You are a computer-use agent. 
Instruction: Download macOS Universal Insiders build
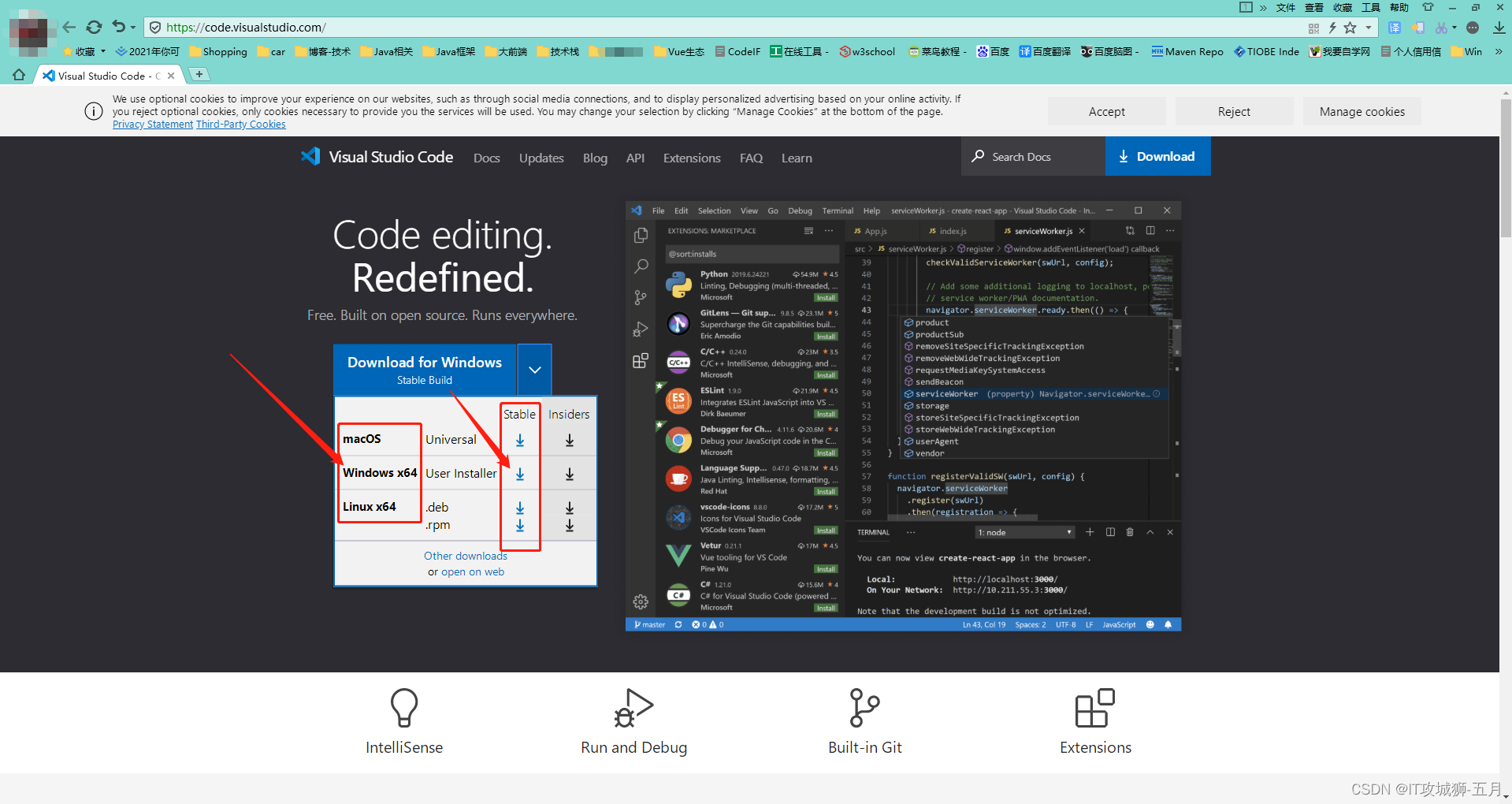(x=570, y=441)
